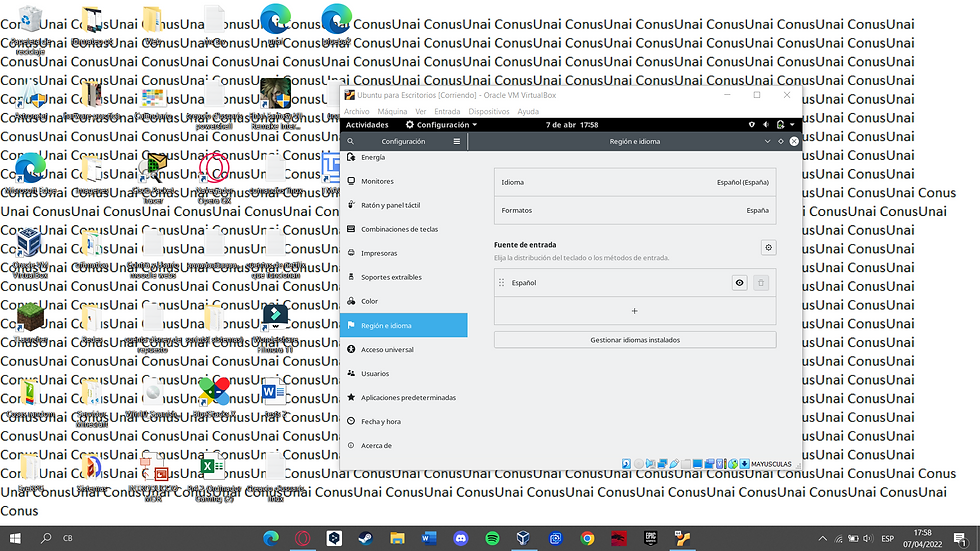The height and width of the screenshot is (551, 980).
Task: Open Color settings
Action: point(404,301)
